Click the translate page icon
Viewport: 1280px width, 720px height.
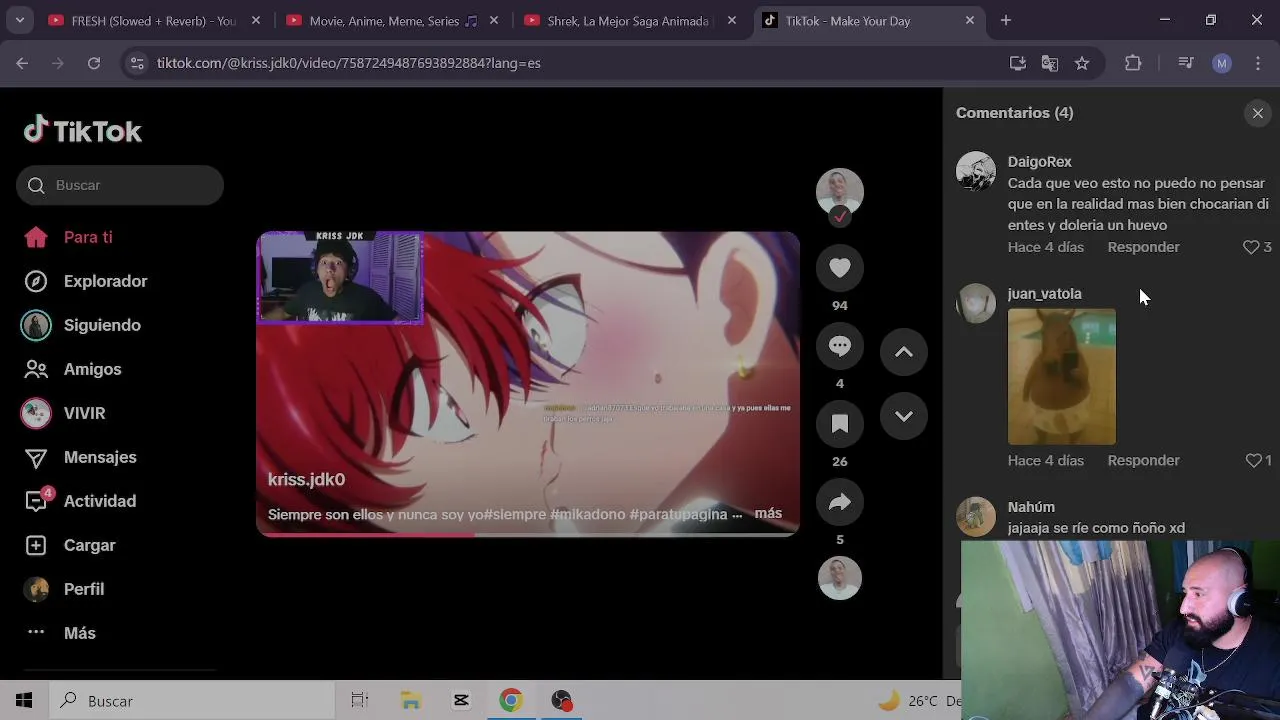pos(1050,63)
